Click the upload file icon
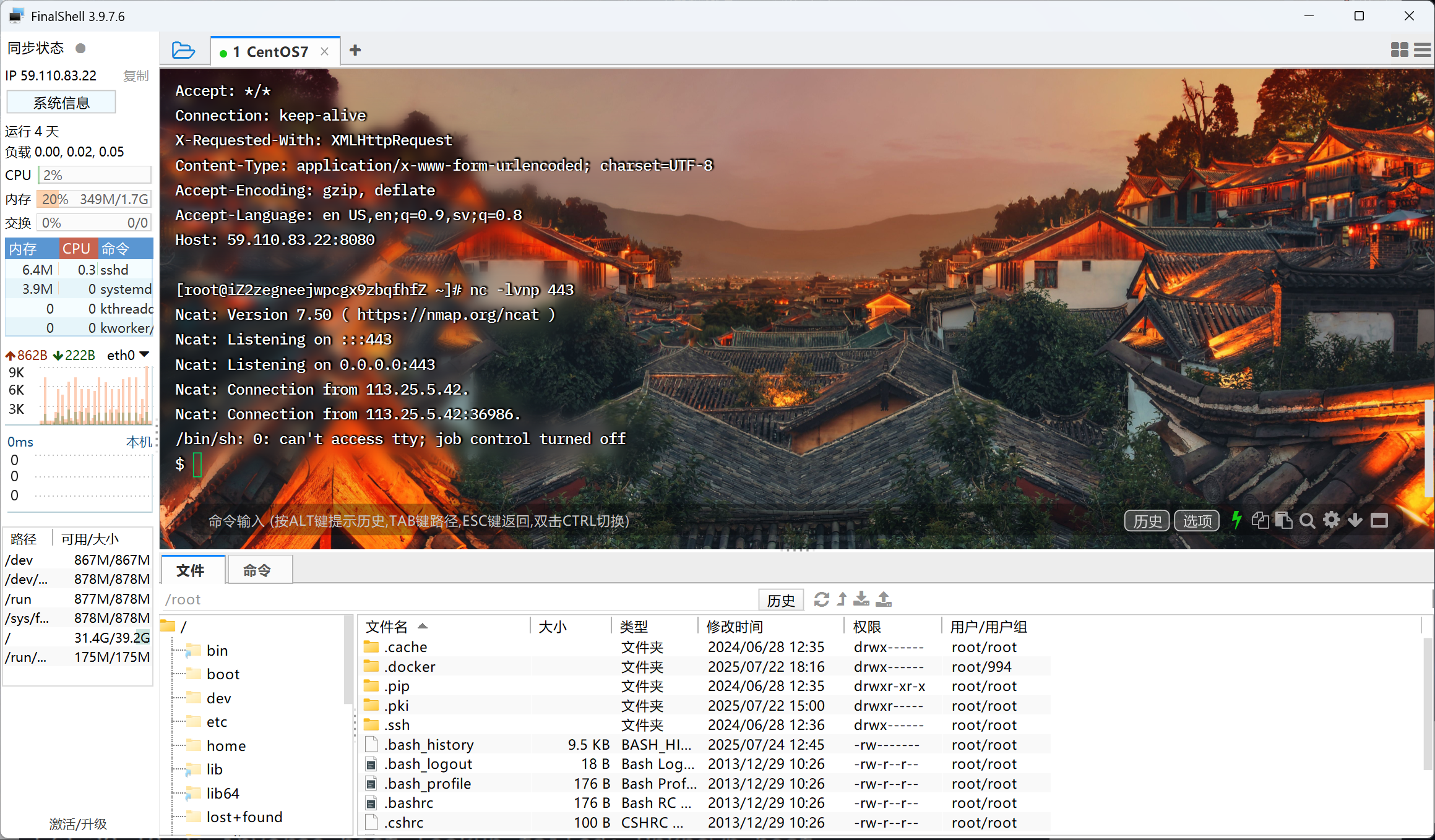The width and height of the screenshot is (1435, 840). tap(884, 599)
